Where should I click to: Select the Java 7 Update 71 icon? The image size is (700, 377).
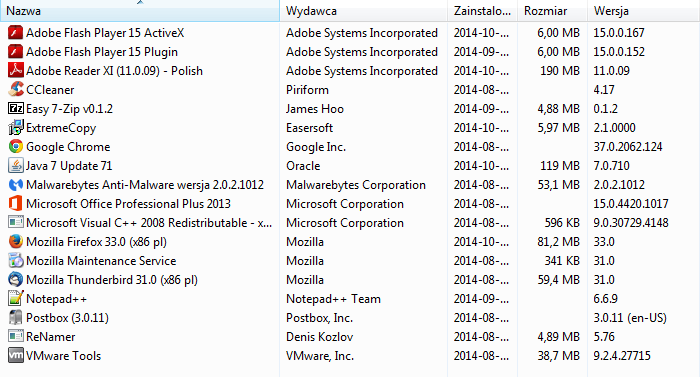(16, 166)
